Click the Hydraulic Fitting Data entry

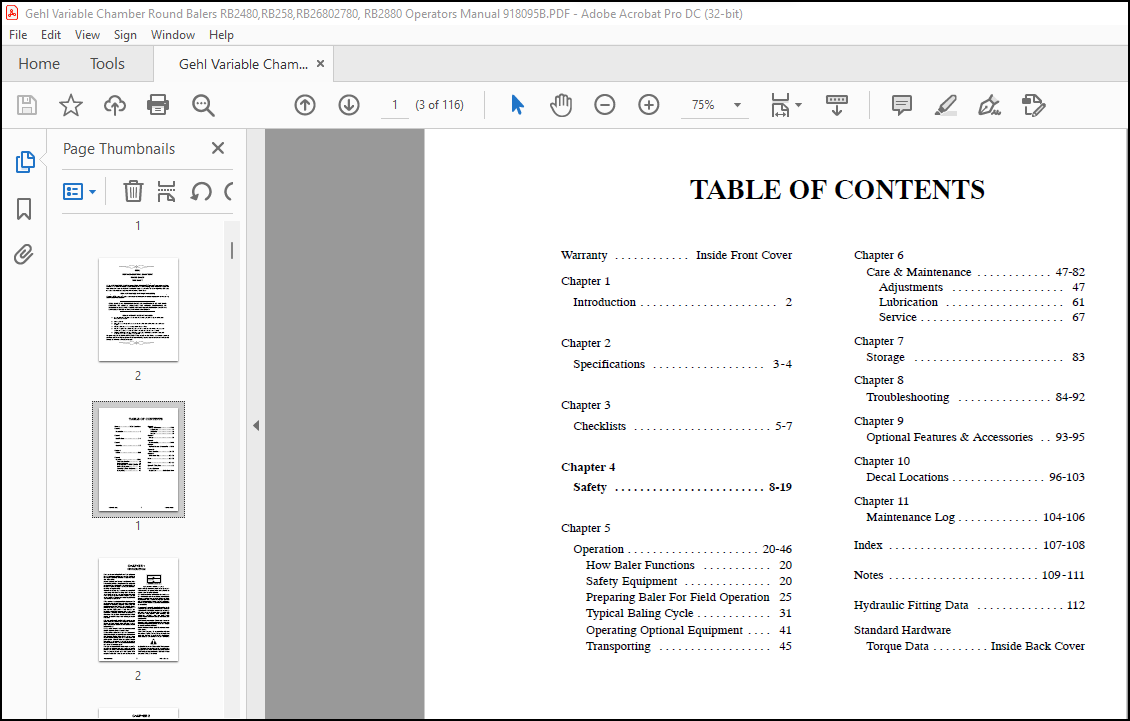[969, 605]
